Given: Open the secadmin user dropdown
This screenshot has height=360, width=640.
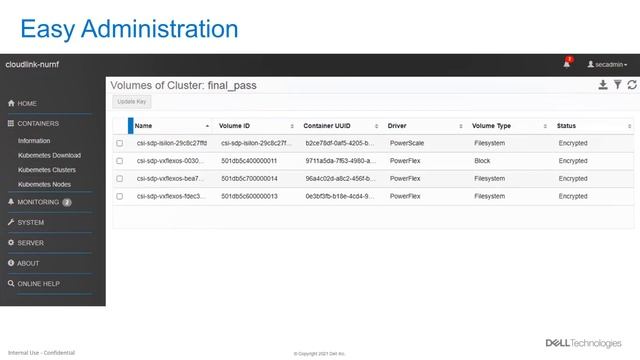Looking at the screenshot, I should click(x=607, y=64).
